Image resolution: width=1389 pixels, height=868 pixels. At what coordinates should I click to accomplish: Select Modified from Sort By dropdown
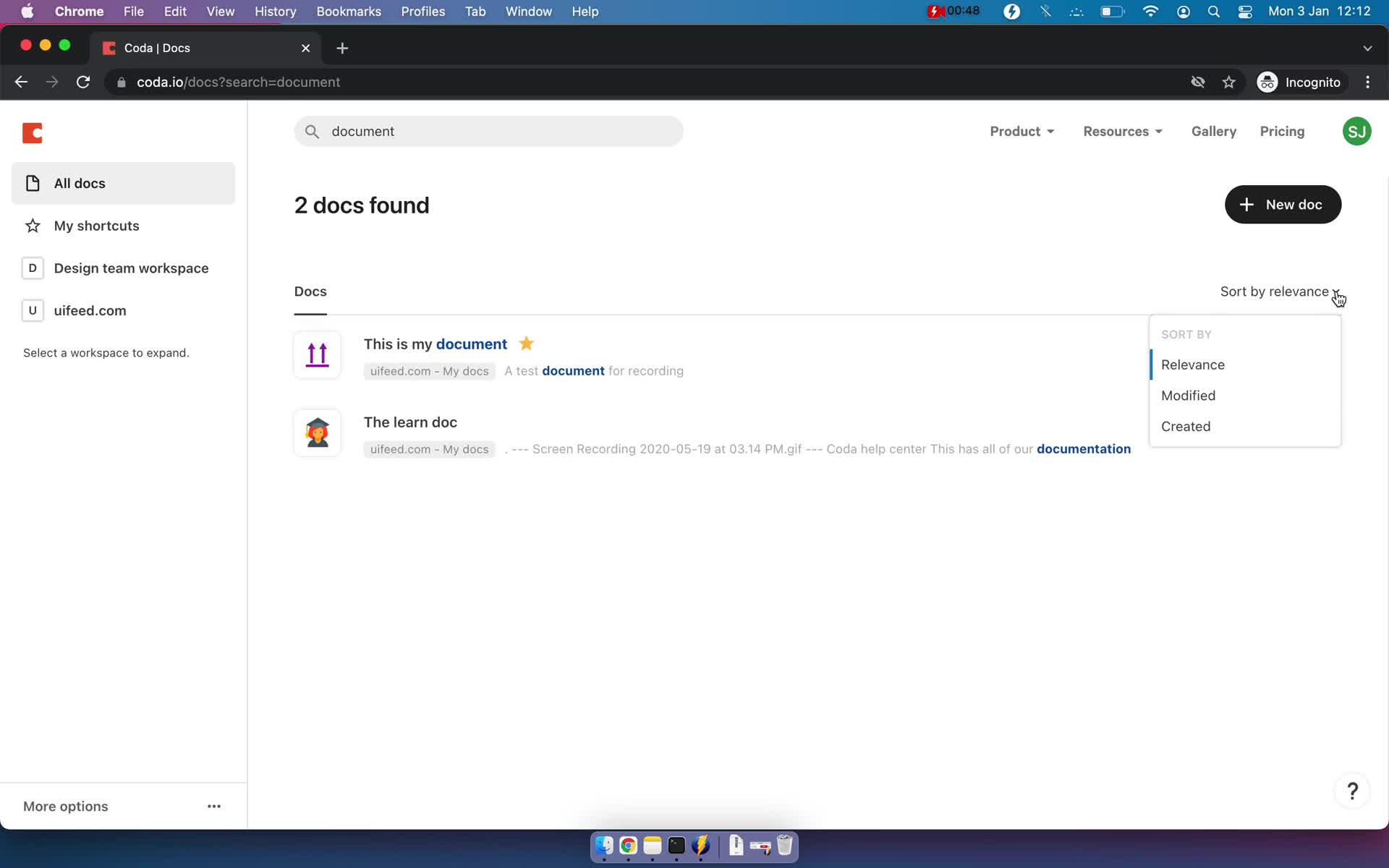click(1188, 395)
